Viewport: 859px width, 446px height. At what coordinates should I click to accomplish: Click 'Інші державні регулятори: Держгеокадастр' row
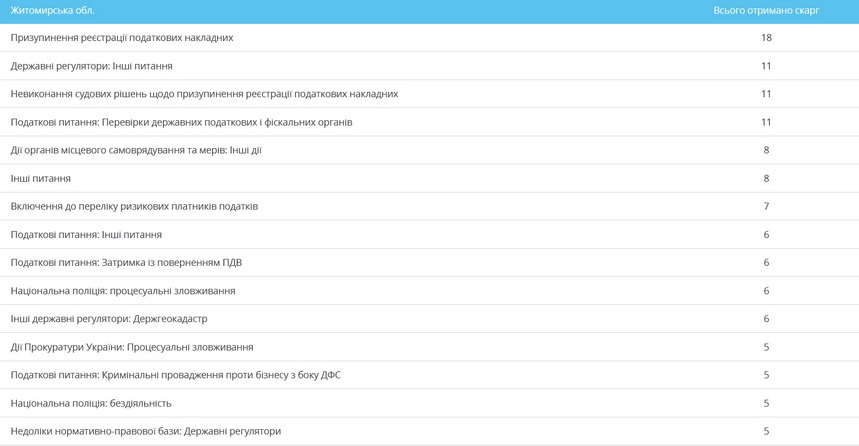point(109,318)
